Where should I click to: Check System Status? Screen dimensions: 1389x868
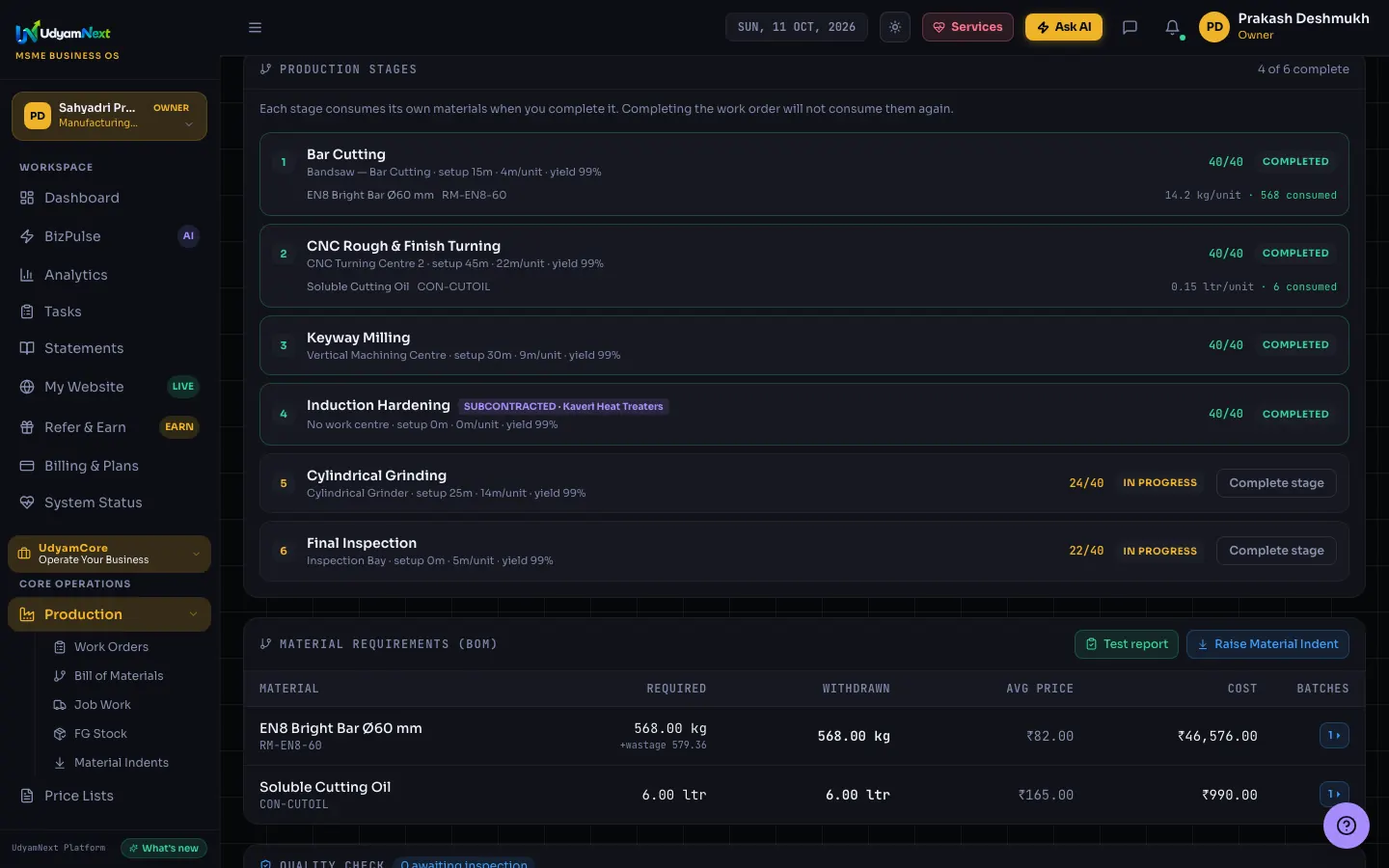tap(109, 502)
